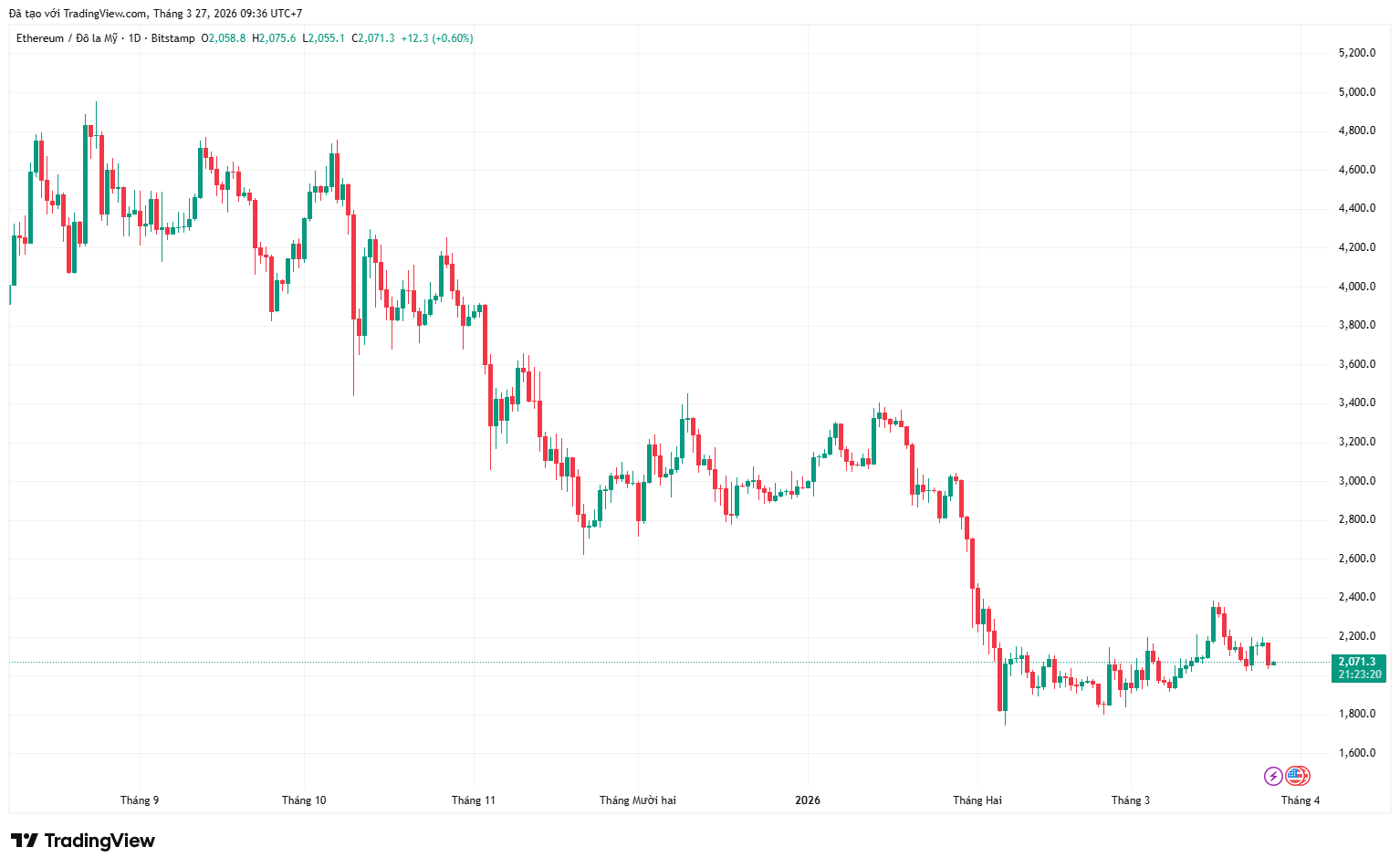Viewport: 1400px width, 868px height.
Task: Click the current price label 2,071.3
Action: (x=1356, y=662)
